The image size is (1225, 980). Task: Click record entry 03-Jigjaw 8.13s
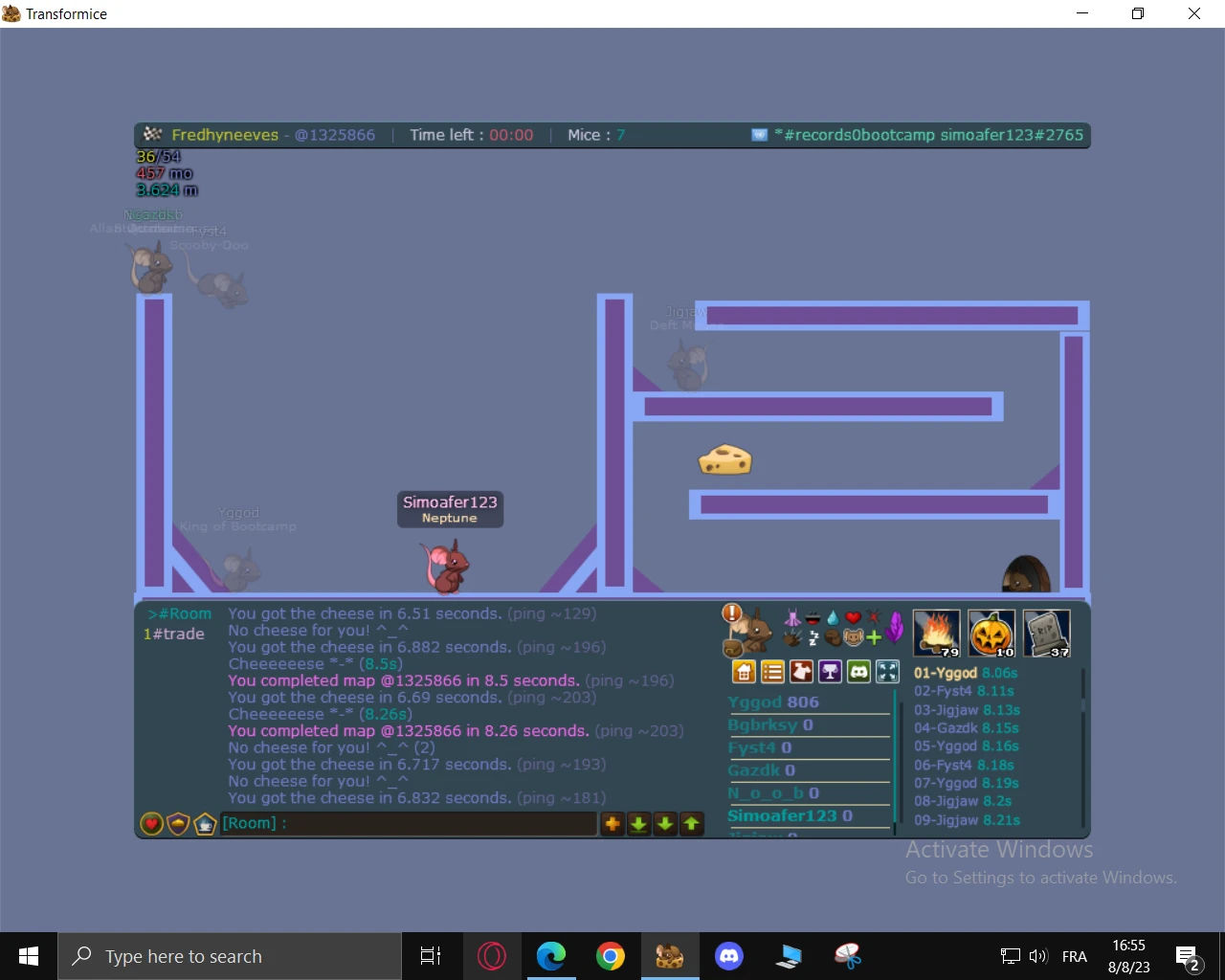[967, 710]
